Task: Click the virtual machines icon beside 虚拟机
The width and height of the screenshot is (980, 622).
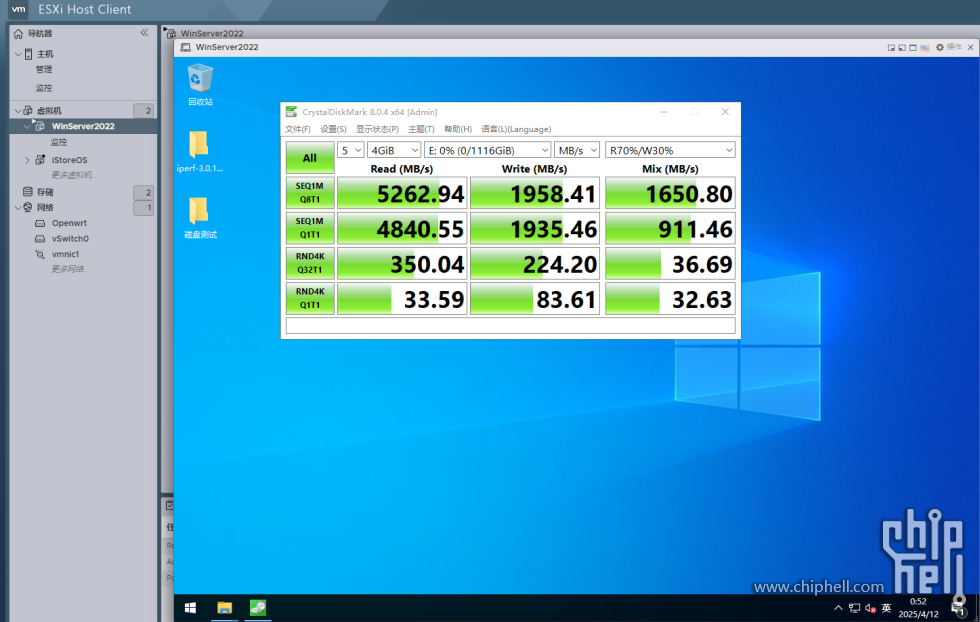Action: (28, 111)
